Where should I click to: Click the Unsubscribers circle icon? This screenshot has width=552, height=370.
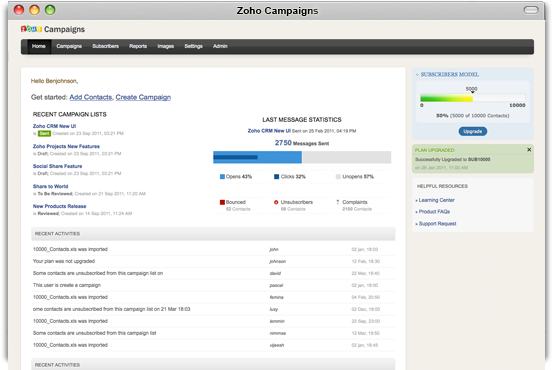click(x=276, y=202)
